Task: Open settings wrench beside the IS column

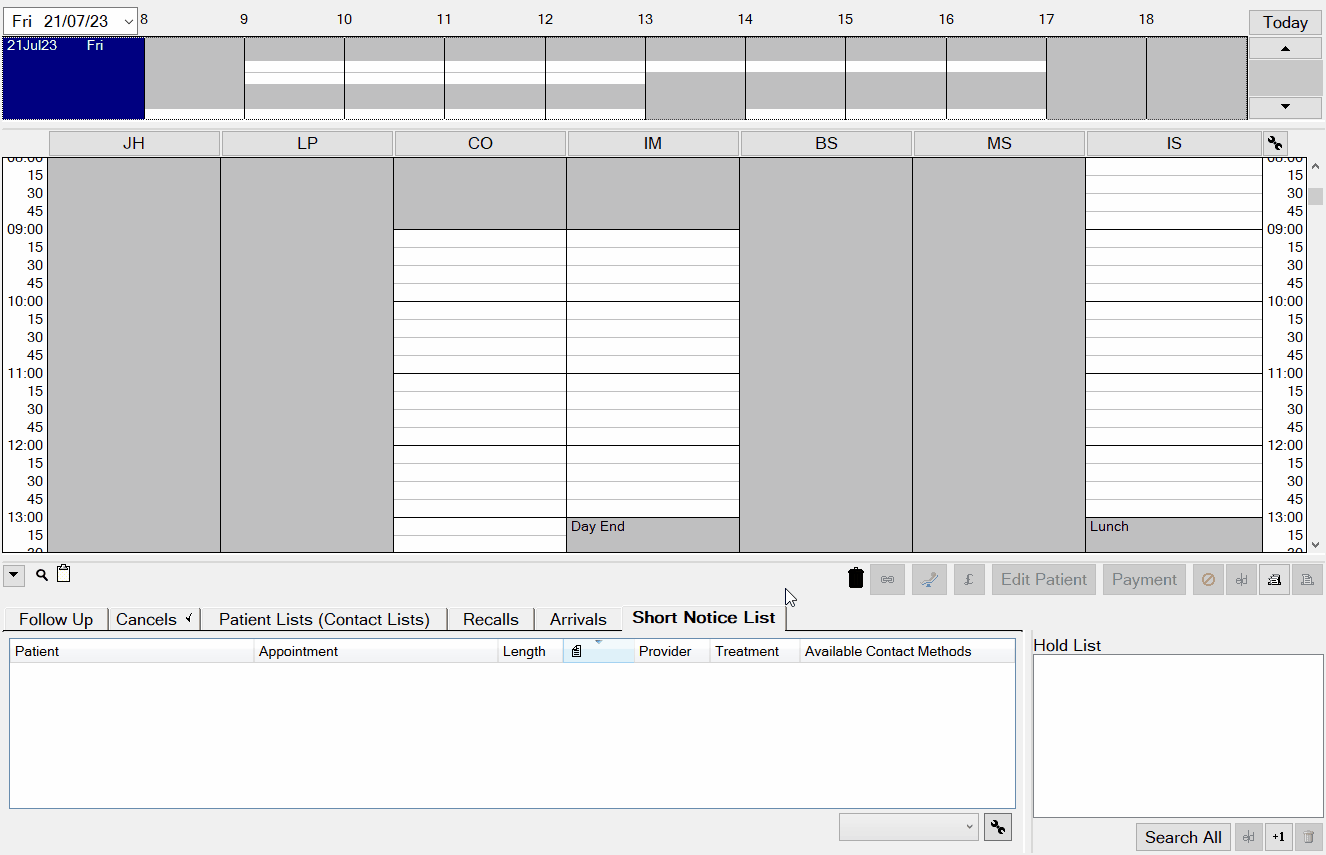Action: tap(1275, 144)
